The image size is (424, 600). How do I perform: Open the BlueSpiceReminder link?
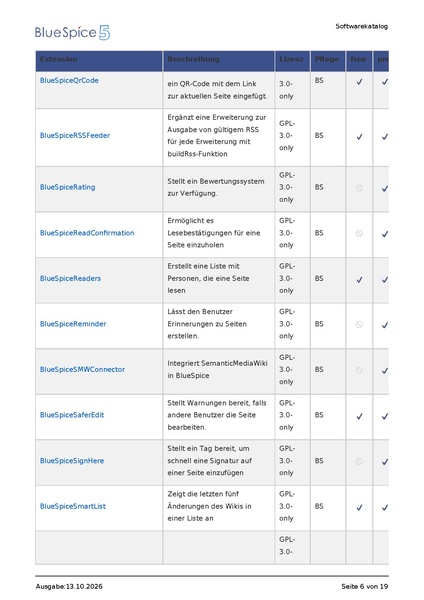tap(73, 324)
